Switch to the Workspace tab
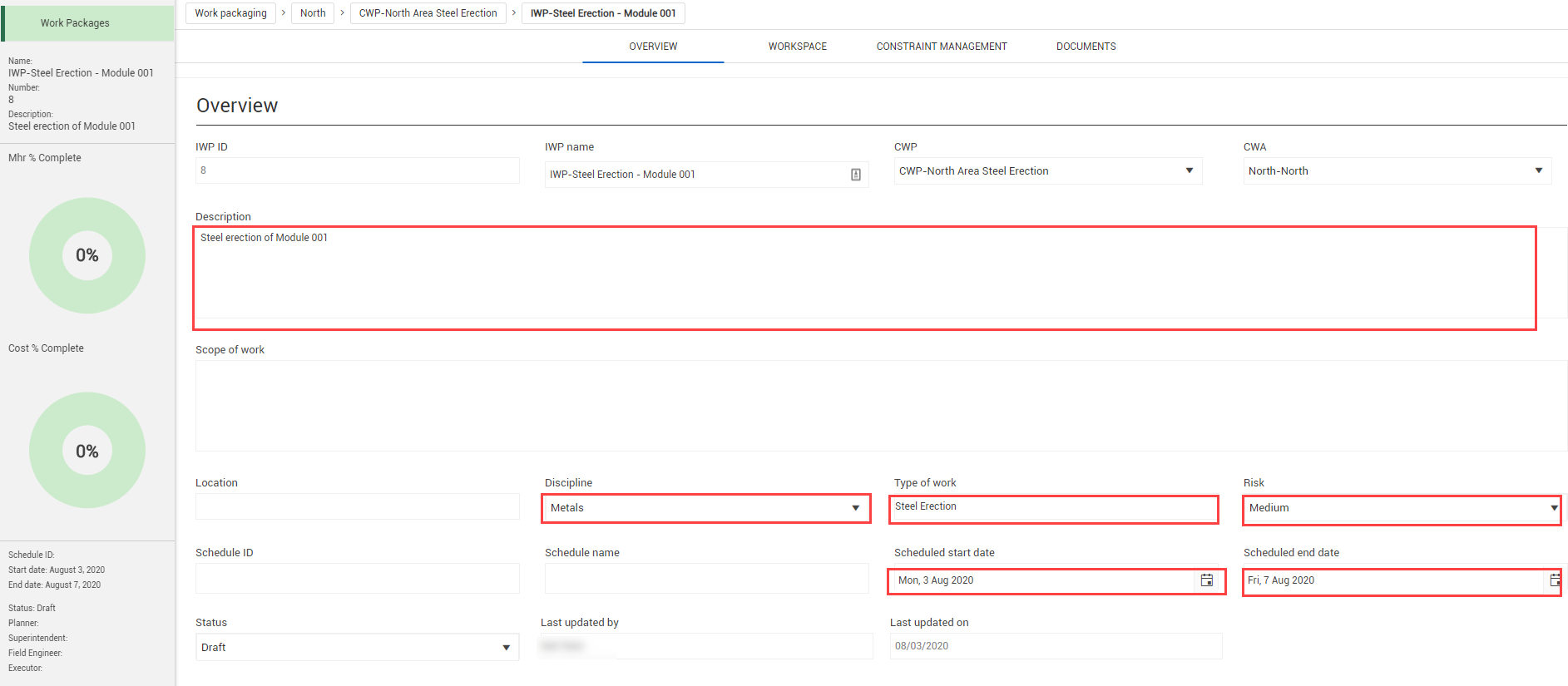Viewport: 1568px width, 686px height. click(x=797, y=47)
